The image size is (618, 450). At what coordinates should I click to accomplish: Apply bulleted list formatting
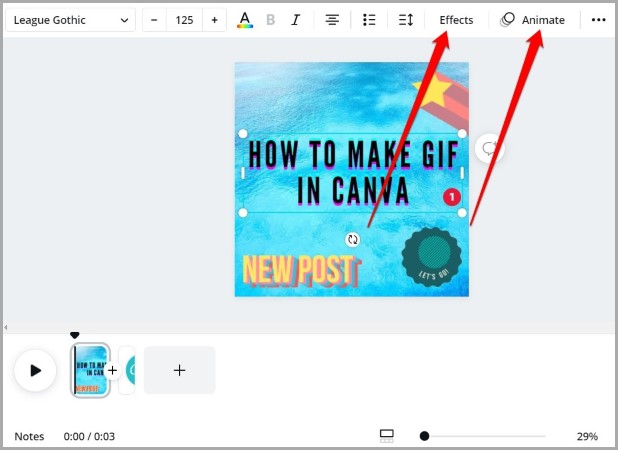click(369, 20)
